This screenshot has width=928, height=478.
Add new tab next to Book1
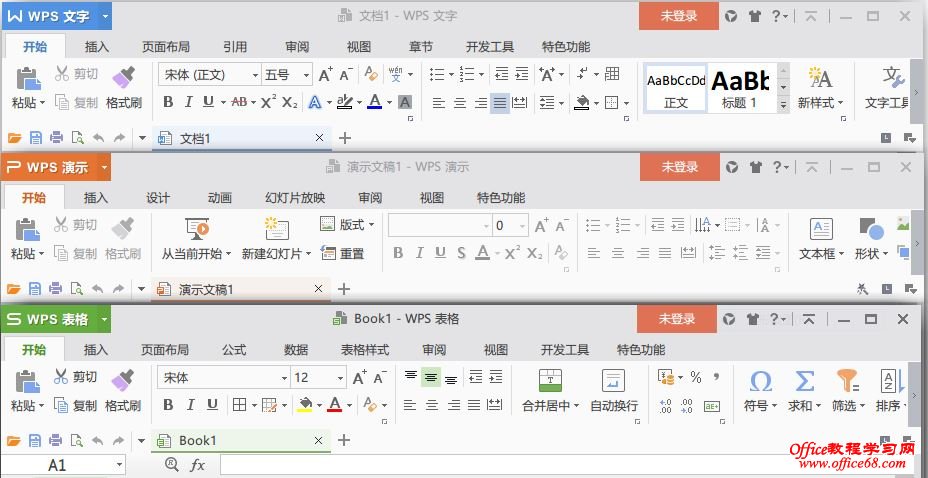tap(344, 440)
